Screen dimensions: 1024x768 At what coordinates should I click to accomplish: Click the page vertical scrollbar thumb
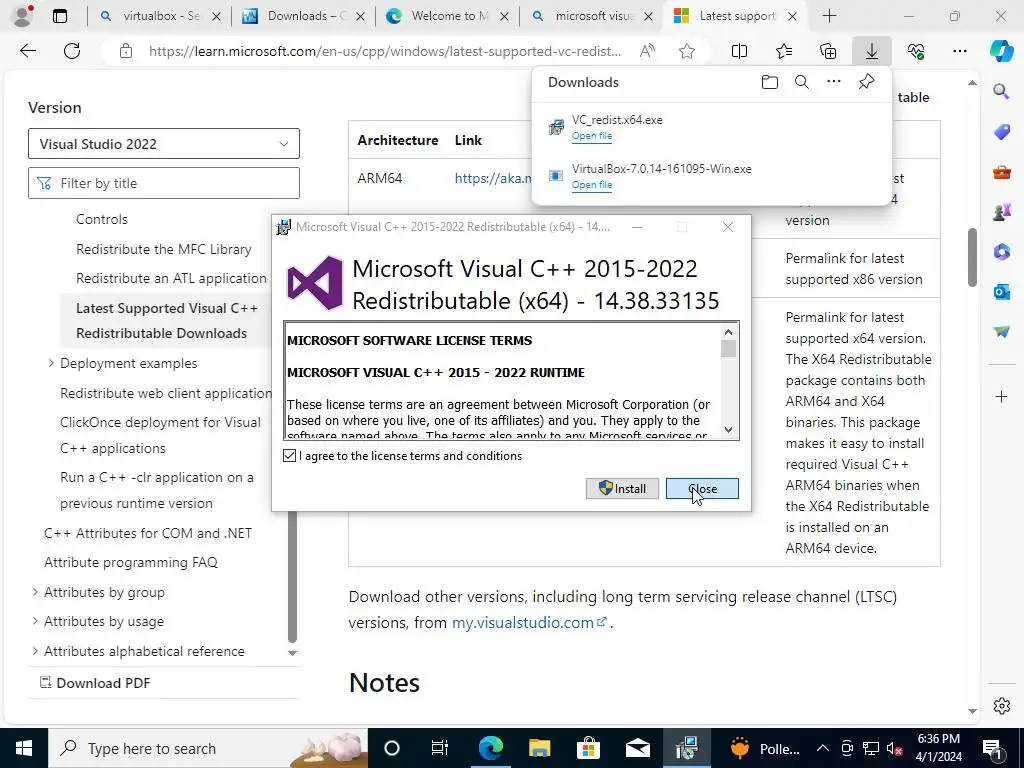pyautogui.click(x=972, y=257)
